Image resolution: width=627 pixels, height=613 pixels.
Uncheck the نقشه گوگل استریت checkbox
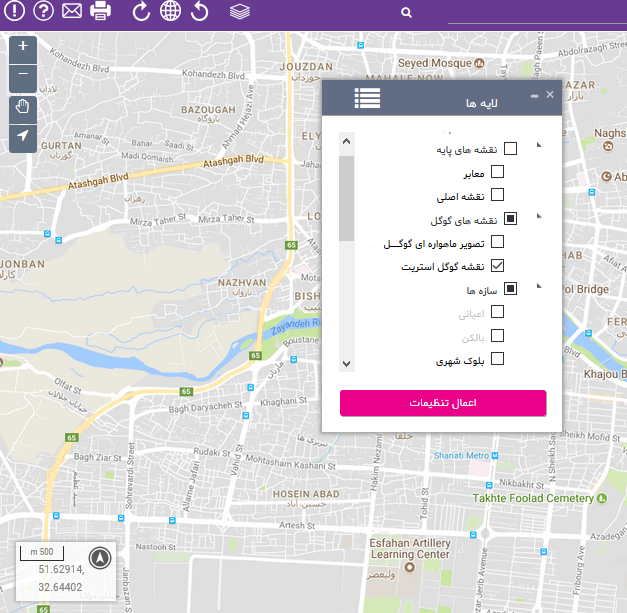click(x=497, y=266)
